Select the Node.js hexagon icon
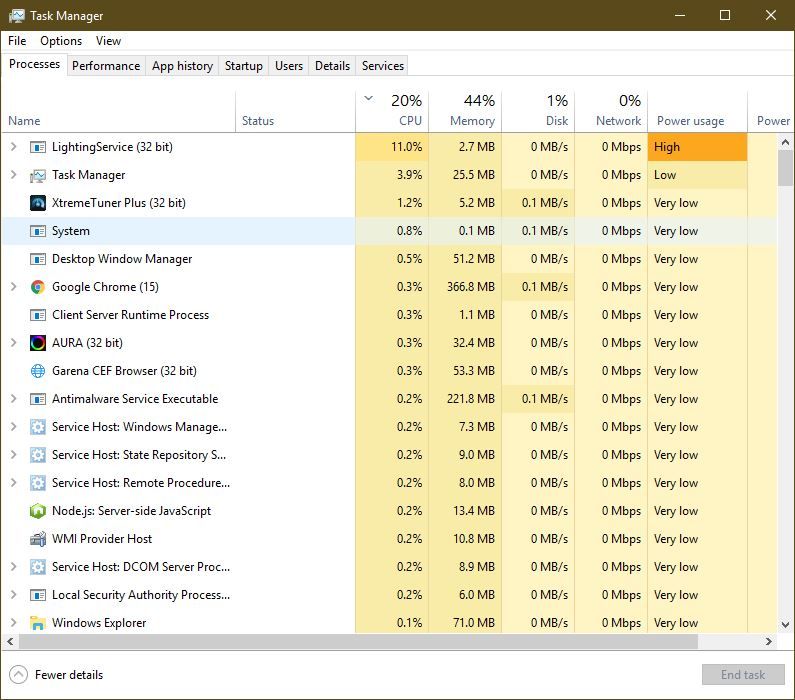795x700 pixels. tap(38, 511)
